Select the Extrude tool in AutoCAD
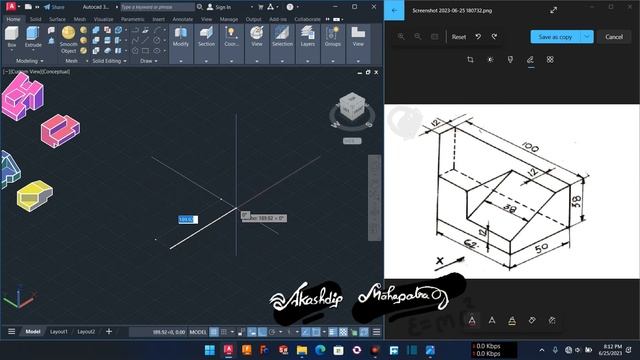This screenshot has width=640, height=360. pyautogui.click(x=33, y=37)
